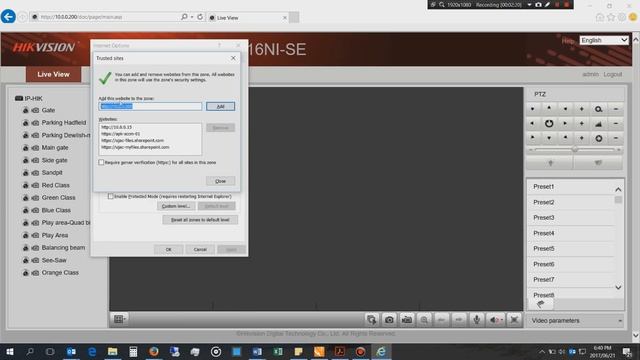Screen dimensions: 640x360
Task: Click Close button in Trusted sites dialog
Action: (x=220, y=181)
